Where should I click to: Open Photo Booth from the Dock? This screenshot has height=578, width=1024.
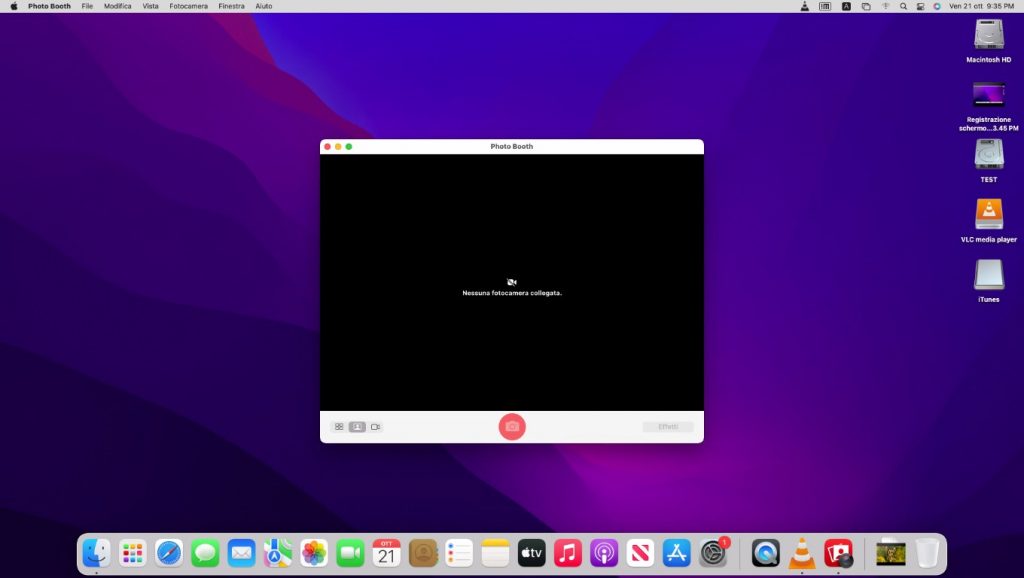click(x=838, y=553)
